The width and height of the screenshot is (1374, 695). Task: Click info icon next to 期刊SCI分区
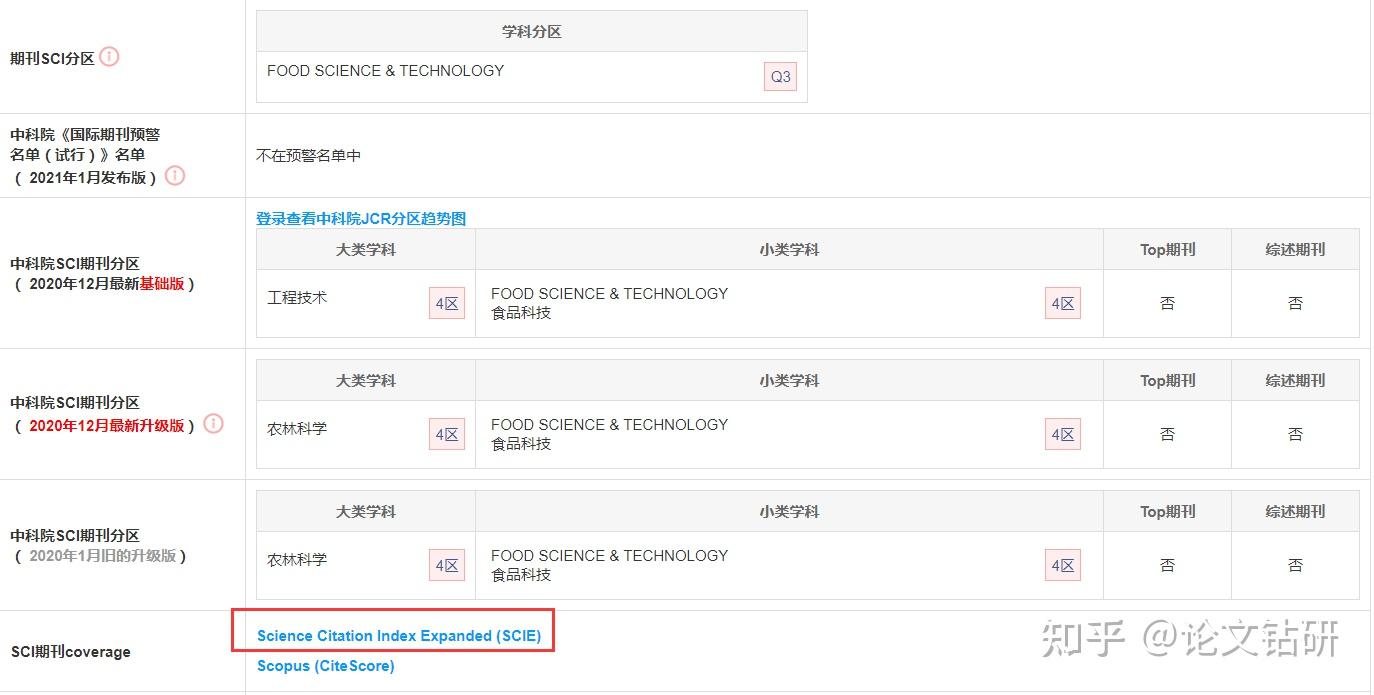tap(110, 57)
